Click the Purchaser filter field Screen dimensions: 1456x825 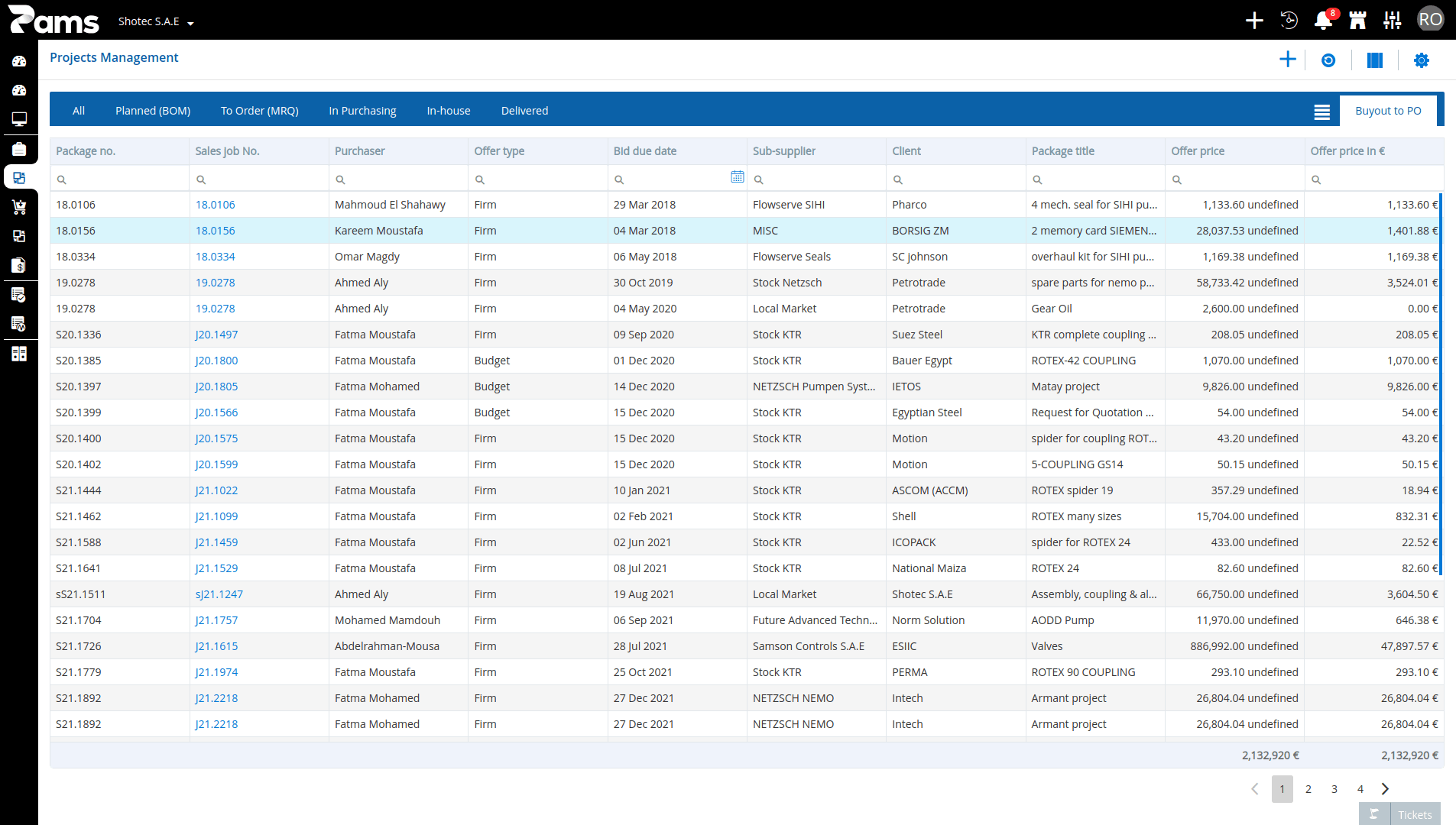(398, 179)
